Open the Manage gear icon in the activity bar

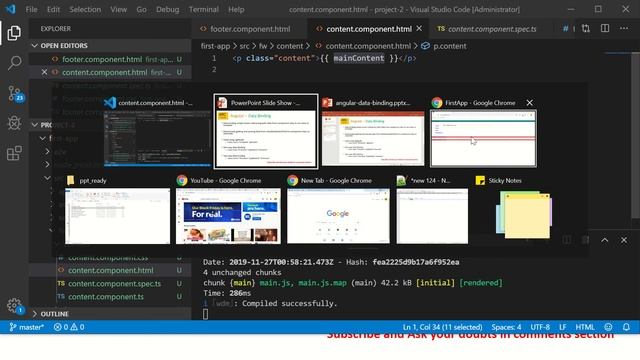14,305
